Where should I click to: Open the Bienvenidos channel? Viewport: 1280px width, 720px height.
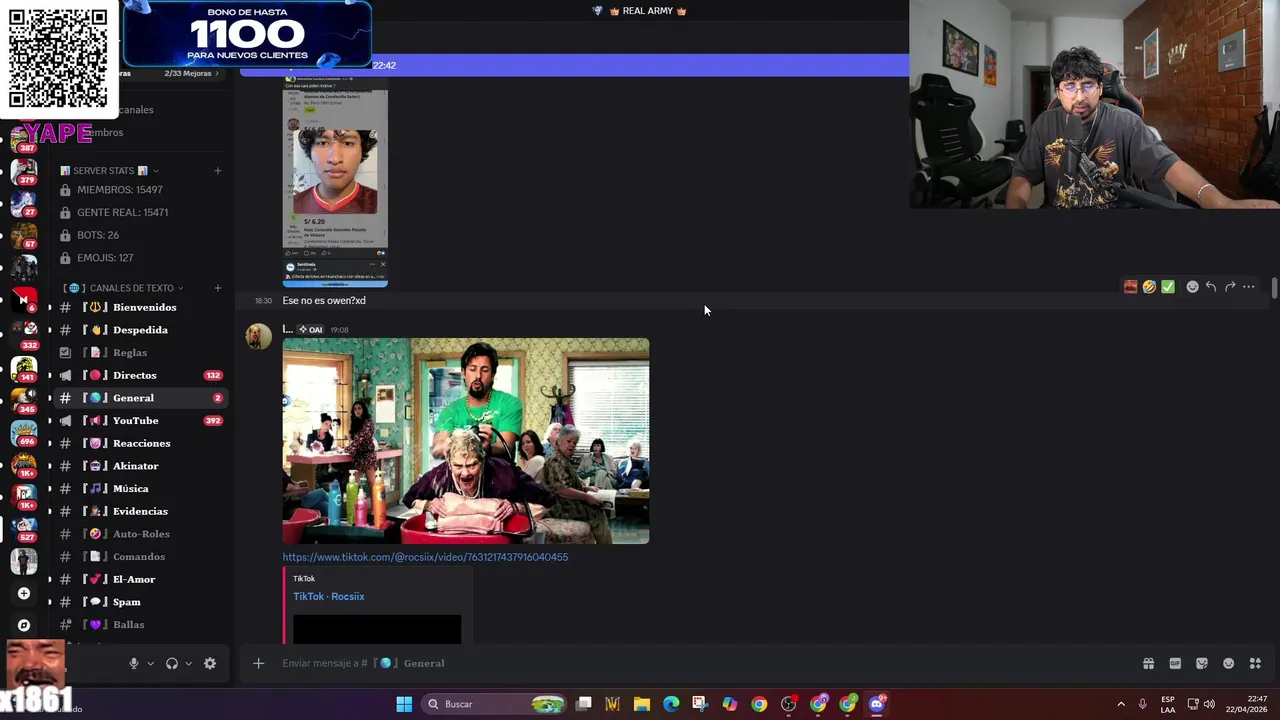click(x=140, y=307)
